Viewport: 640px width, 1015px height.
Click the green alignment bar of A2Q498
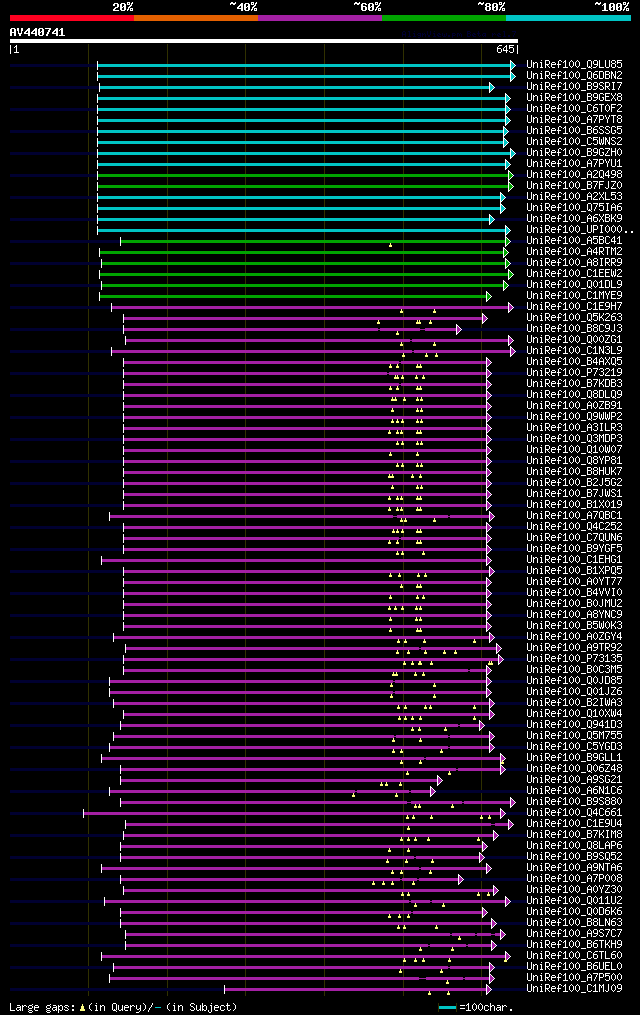(305, 175)
